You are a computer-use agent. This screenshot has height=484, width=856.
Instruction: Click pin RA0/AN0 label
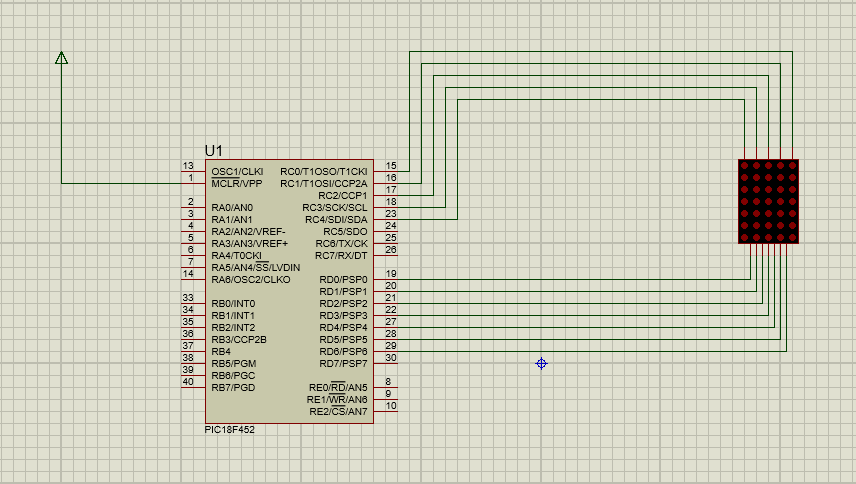(x=232, y=207)
